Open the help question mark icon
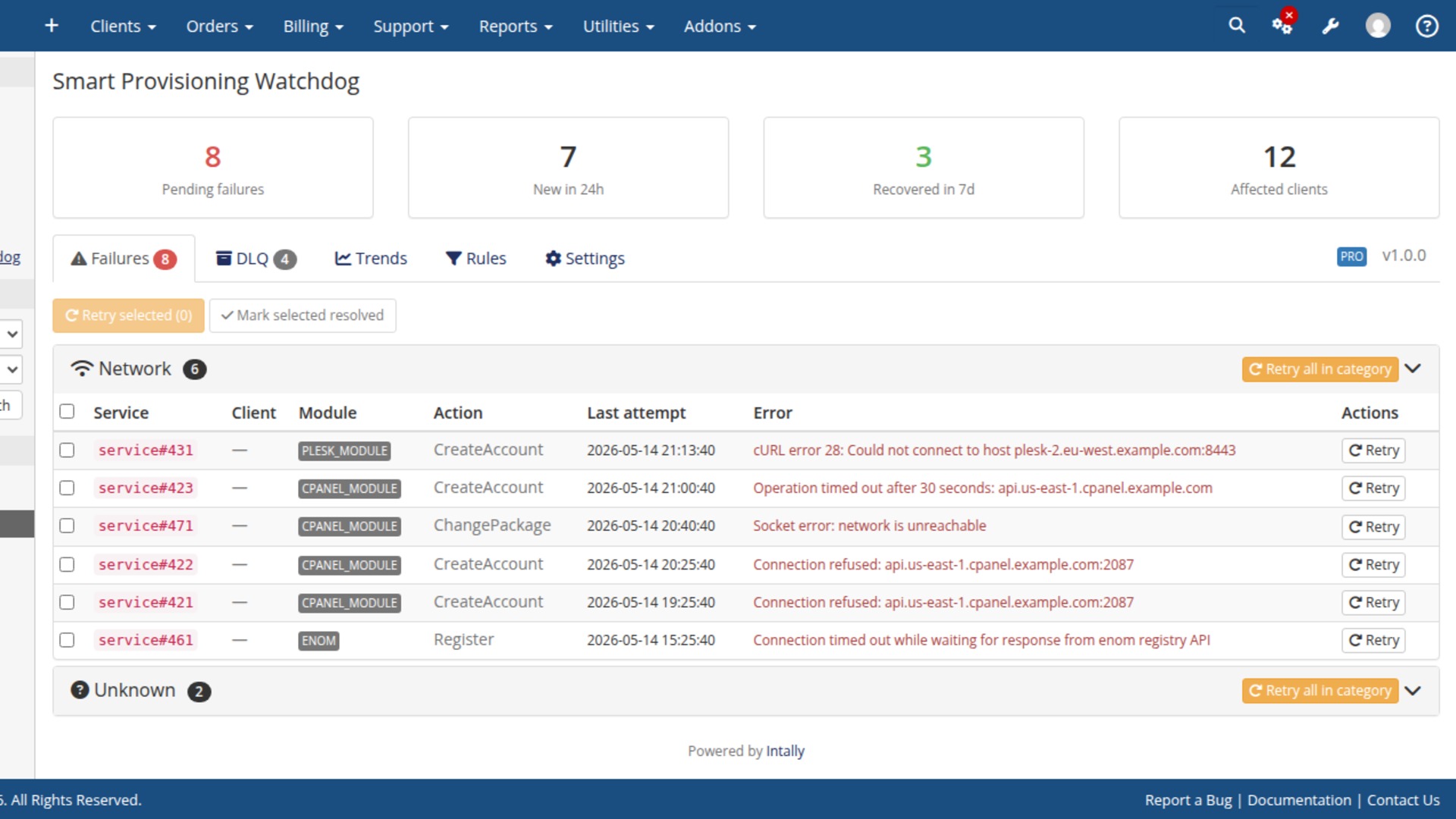The image size is (1456, 819). 1427,26
